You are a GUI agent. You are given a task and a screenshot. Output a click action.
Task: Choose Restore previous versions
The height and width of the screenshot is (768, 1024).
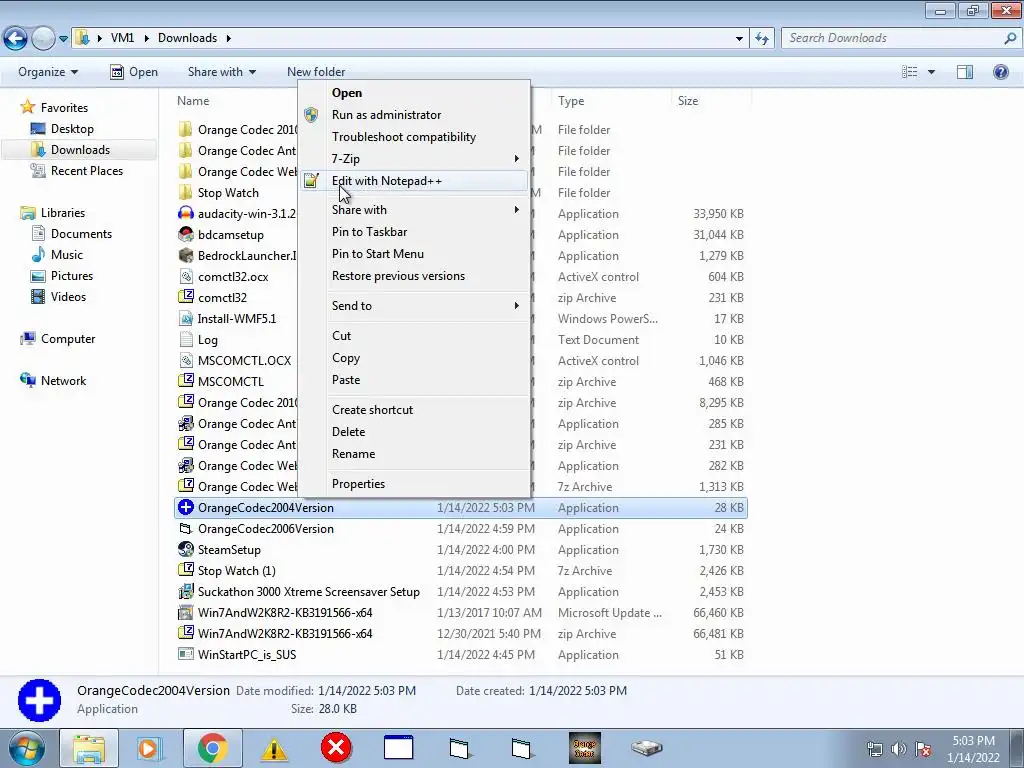coord(415,276)
